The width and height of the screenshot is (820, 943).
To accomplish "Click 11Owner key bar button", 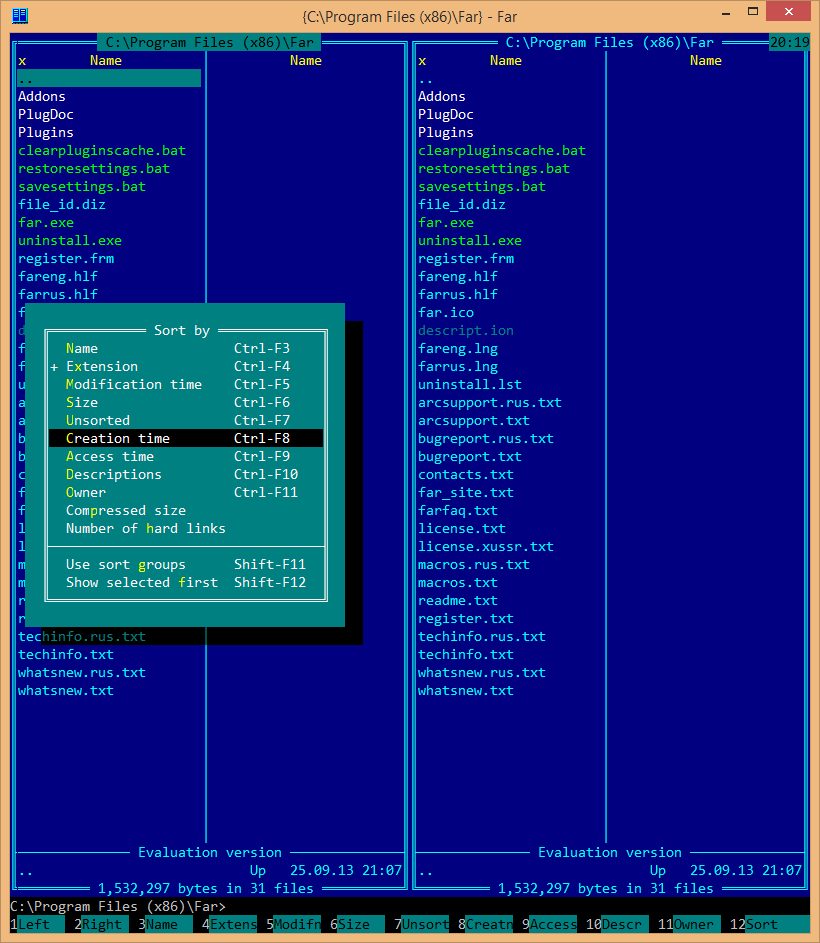I will (689, 924).
